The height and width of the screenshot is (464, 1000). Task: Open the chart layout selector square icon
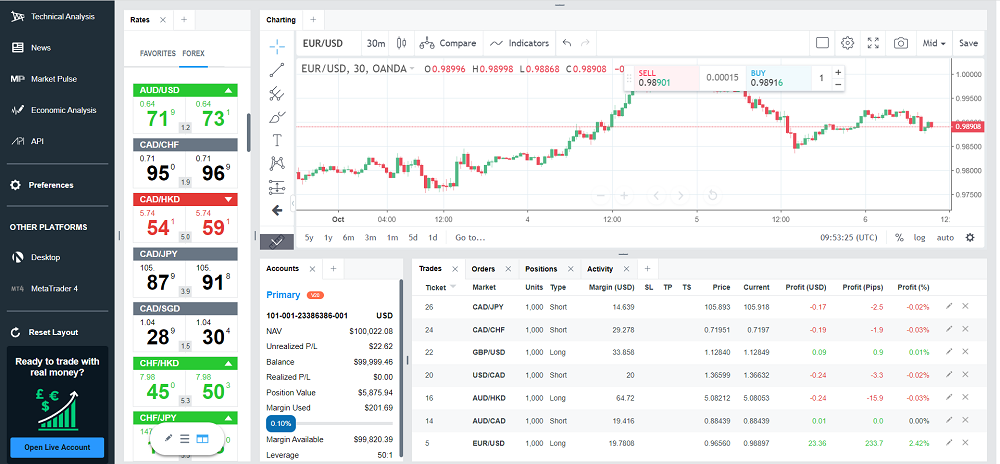point(823,43)
